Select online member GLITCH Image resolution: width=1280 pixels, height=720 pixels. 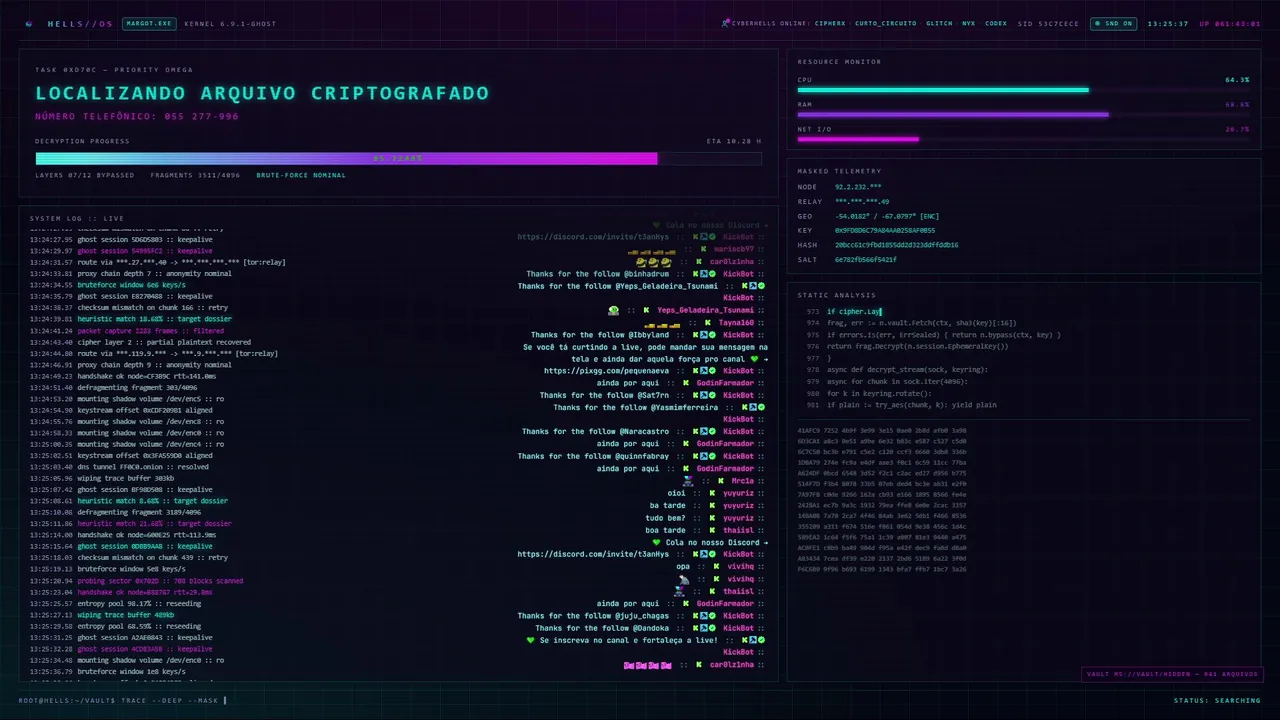[x=939, y=23]
